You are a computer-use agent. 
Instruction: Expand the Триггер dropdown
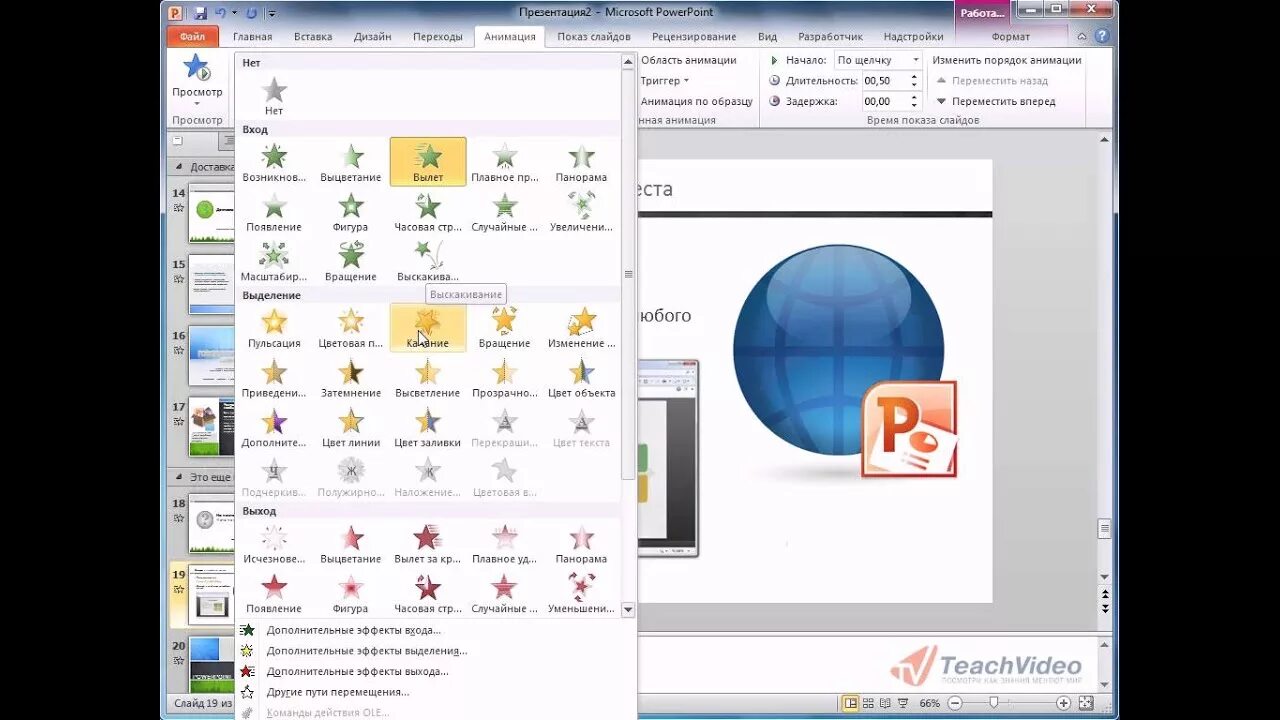[665, 80]
